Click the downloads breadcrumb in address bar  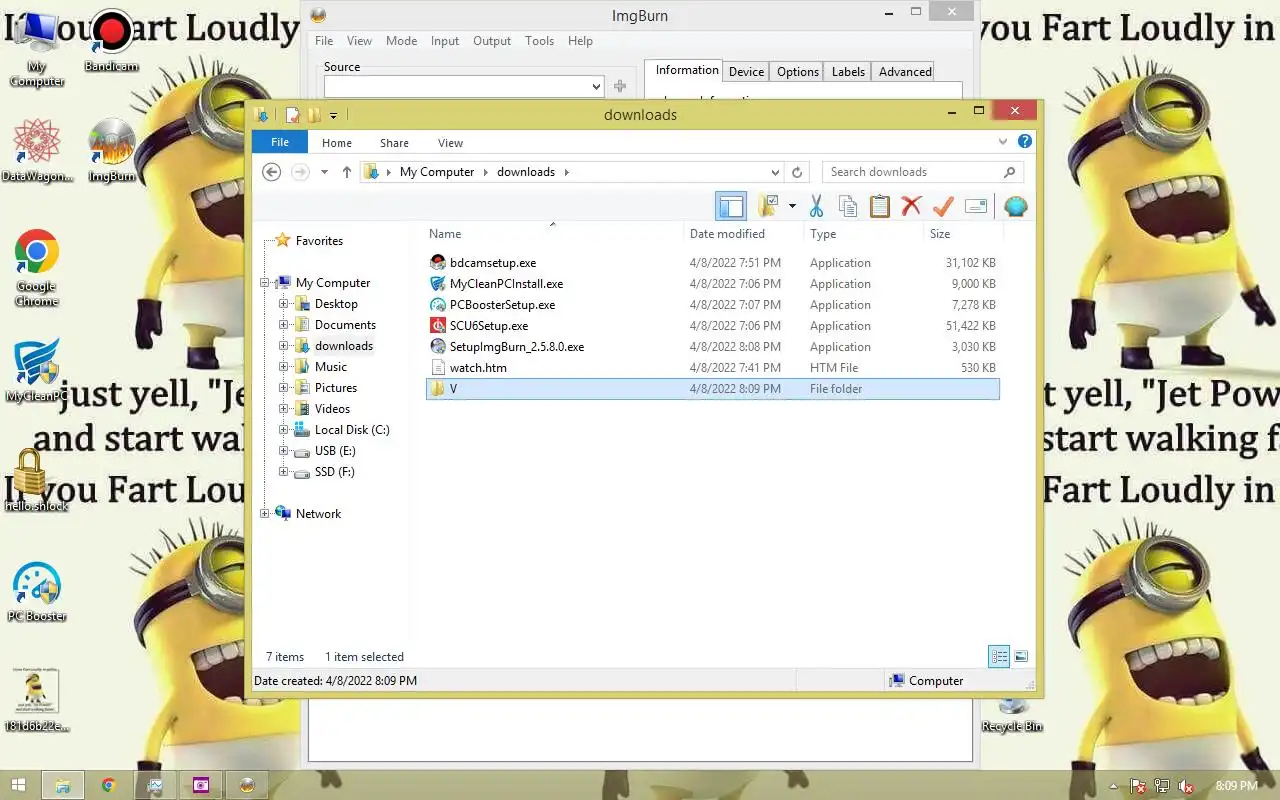tap(526, 172)
